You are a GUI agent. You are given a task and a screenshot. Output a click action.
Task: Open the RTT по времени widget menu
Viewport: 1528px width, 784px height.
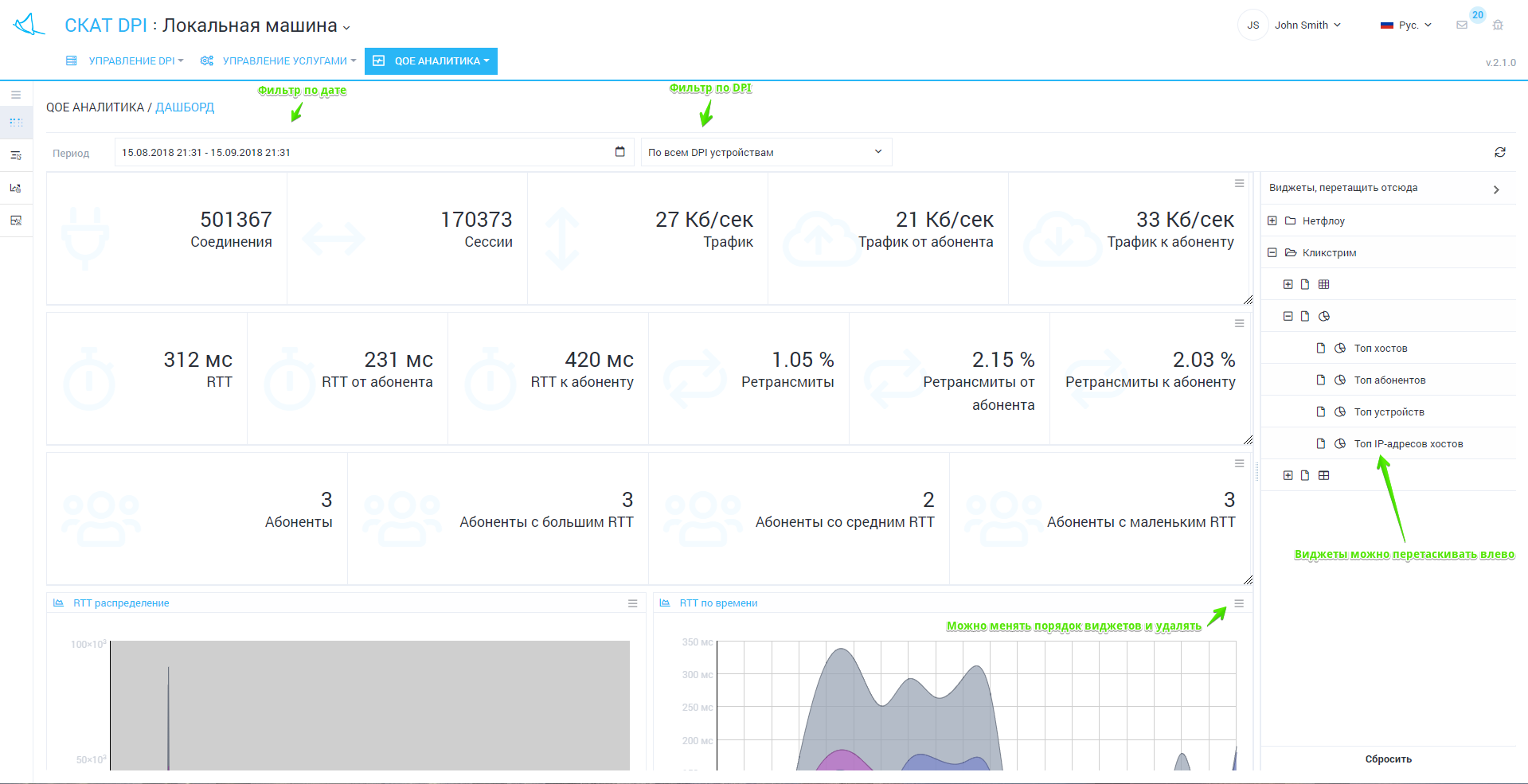click(1238, 603)
